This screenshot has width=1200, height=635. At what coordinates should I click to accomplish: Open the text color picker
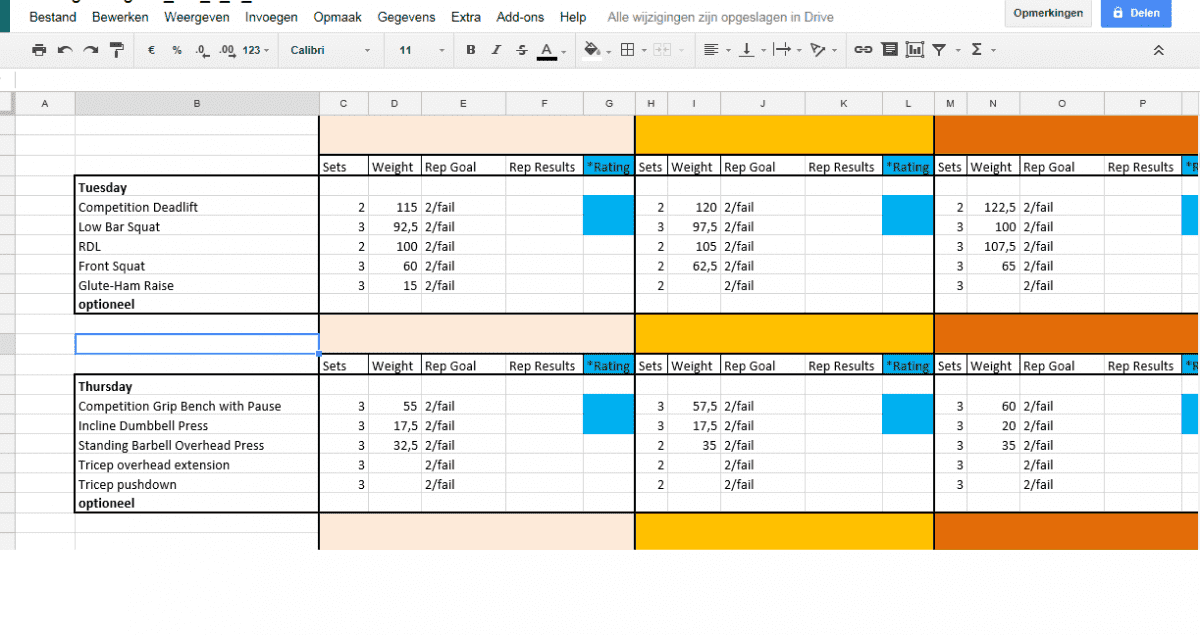[545, 49]
